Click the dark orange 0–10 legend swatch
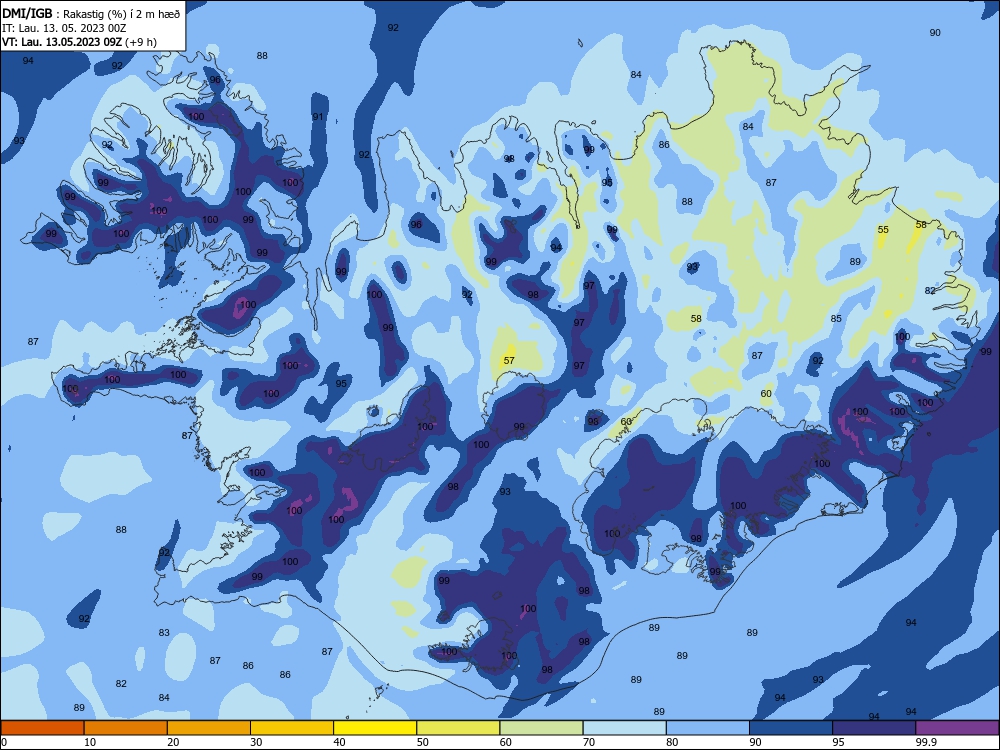Viewport: 1000px width, 750px height. coord(43,728)
